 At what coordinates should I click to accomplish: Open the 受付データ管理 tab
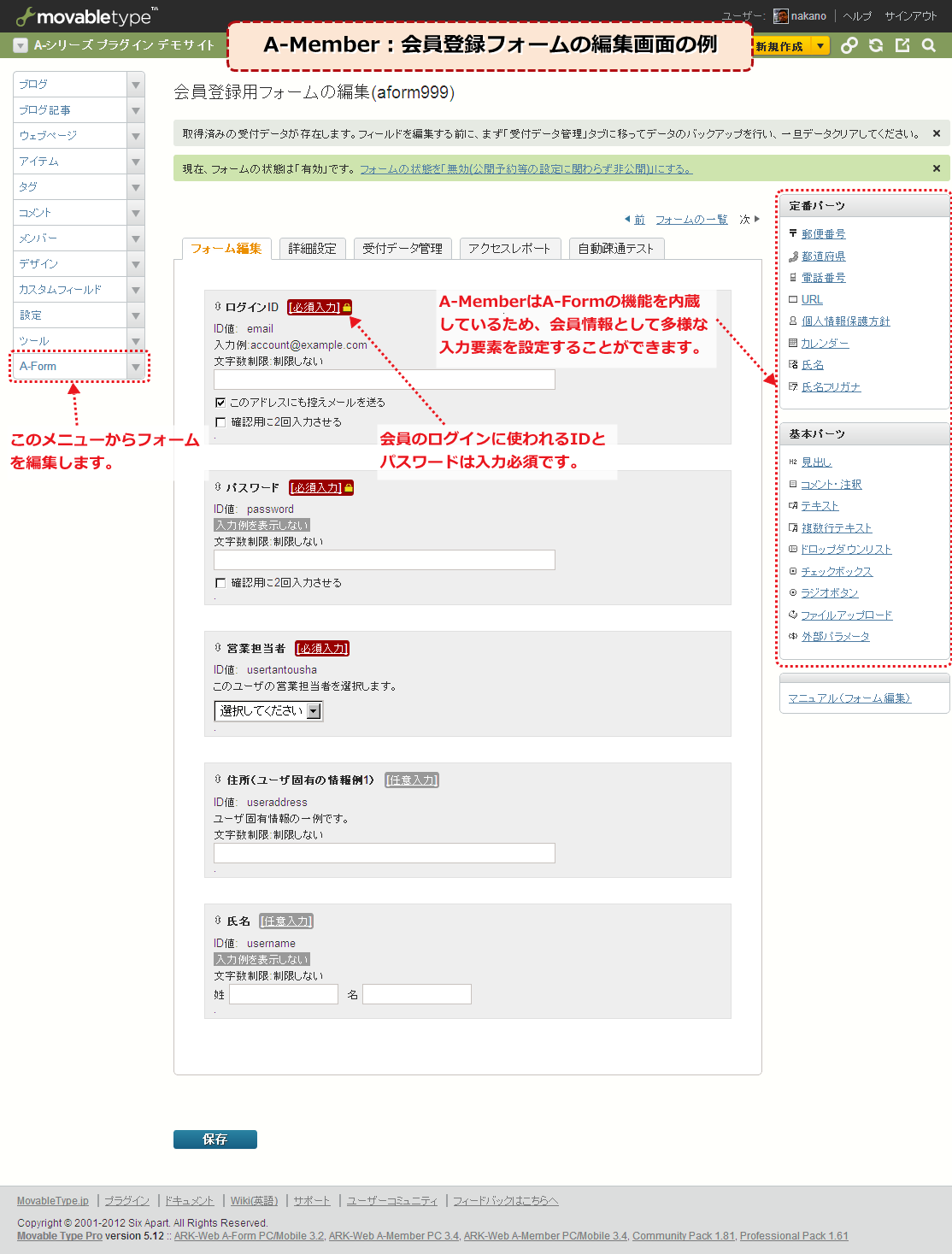[402, 249]
